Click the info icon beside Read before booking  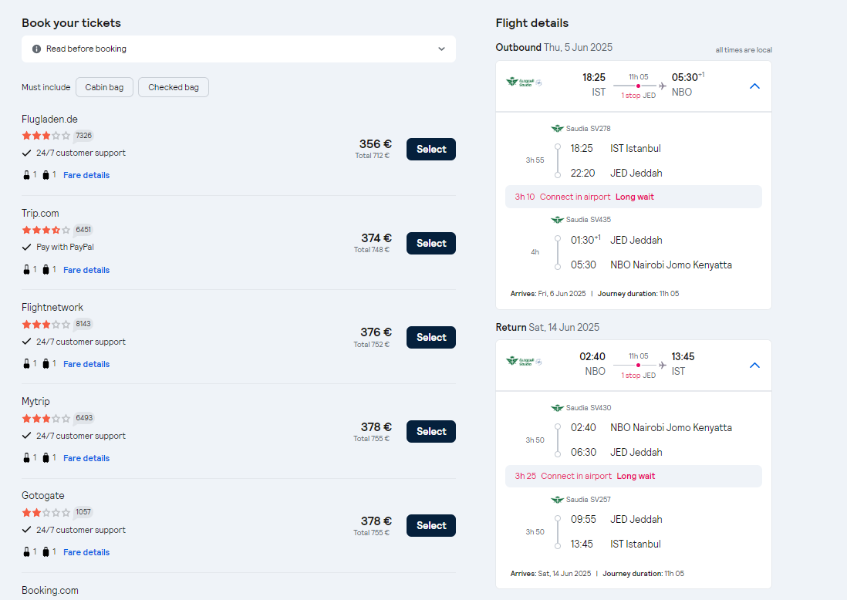coord(36,49)
